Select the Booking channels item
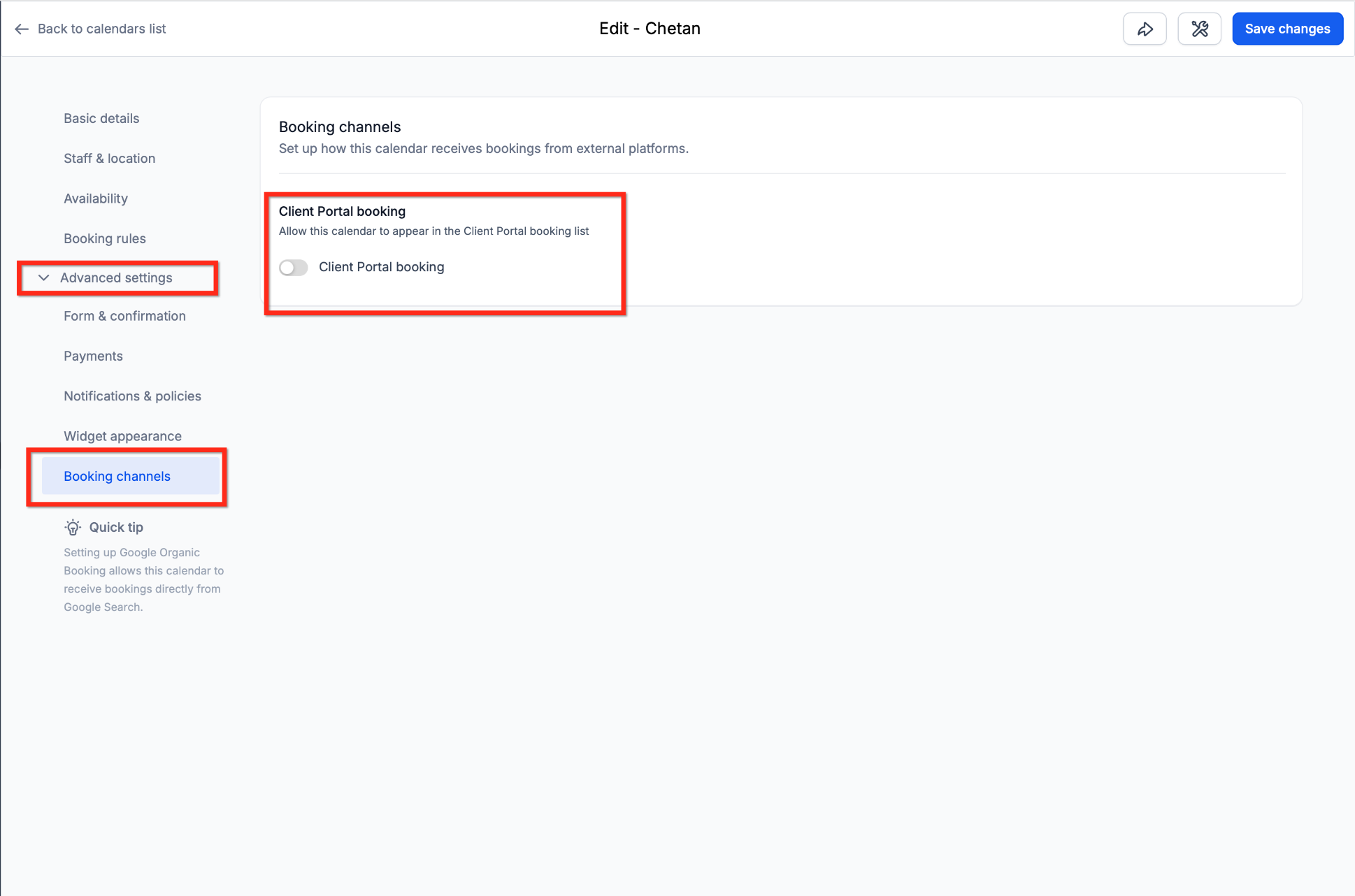The width and height of the screenshot is (1355, 896). [131, 476]
